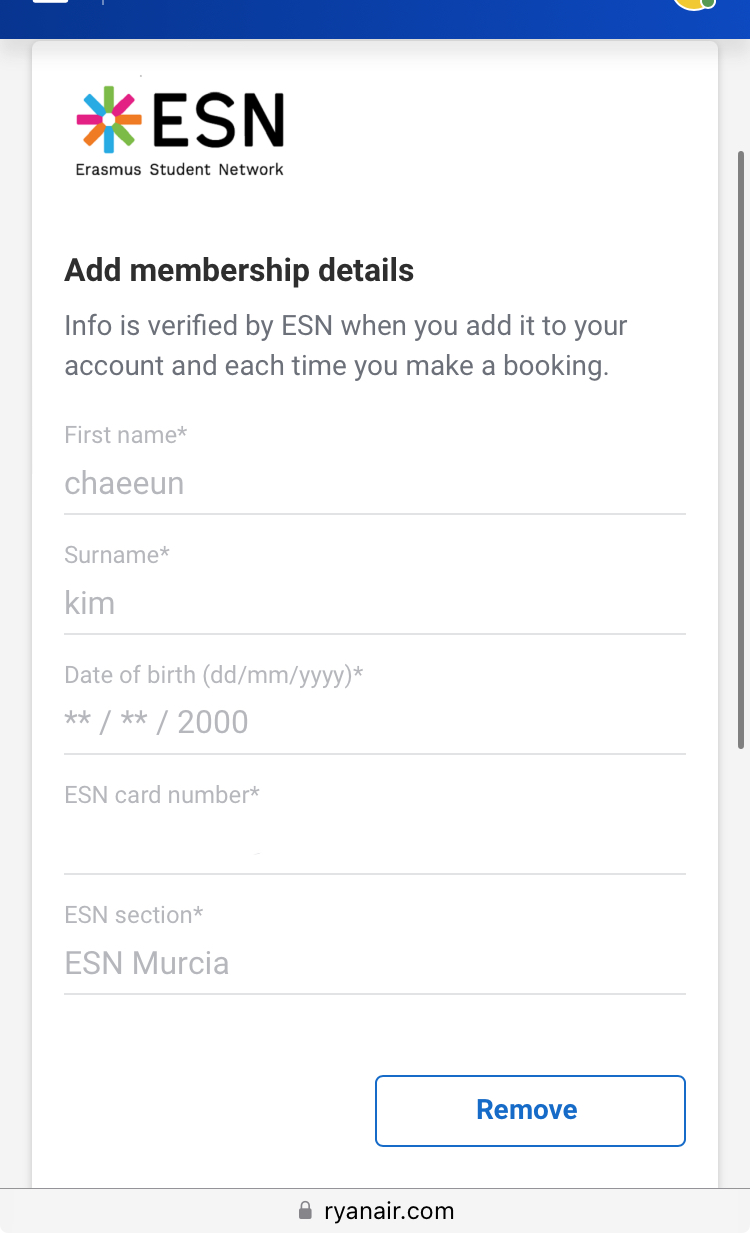Click the info text about ESN verification
Image resolution: width=750 pixels, height=1233 pixels.
coord(346,346)
